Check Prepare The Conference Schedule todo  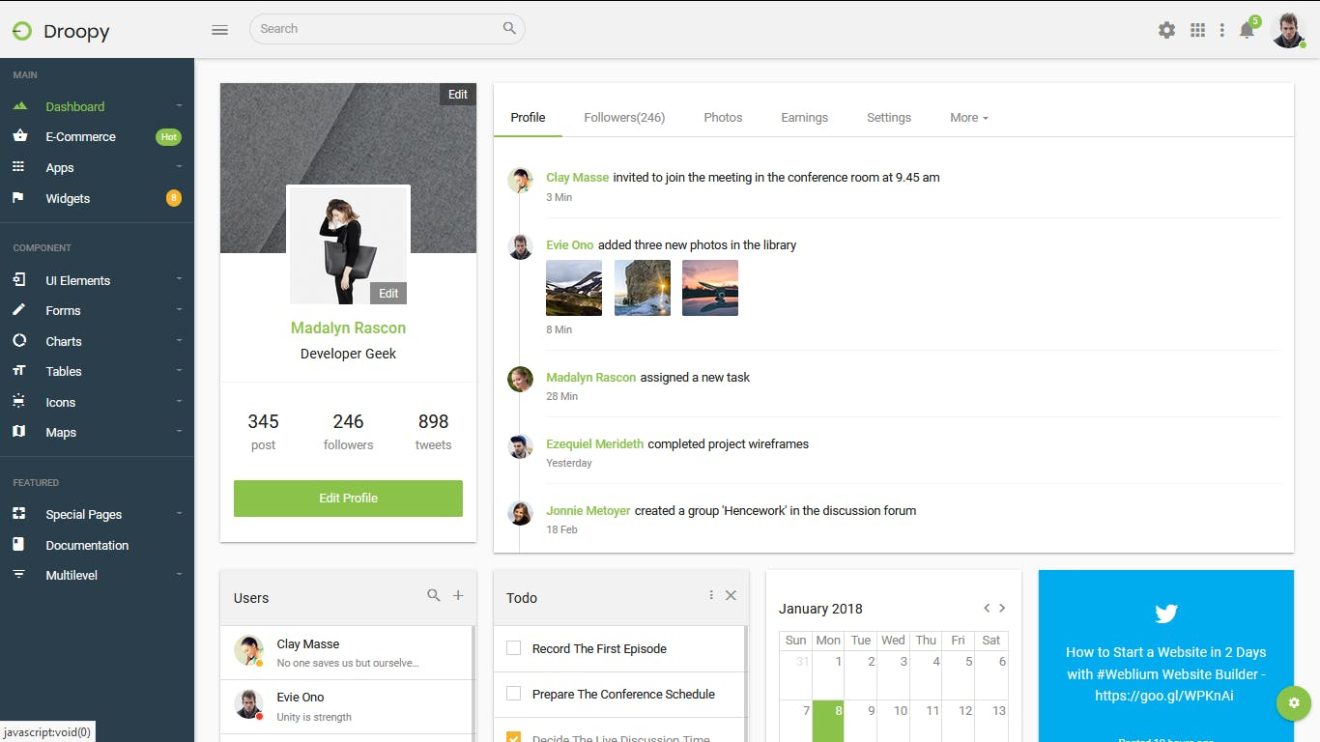tap(514, 693)
